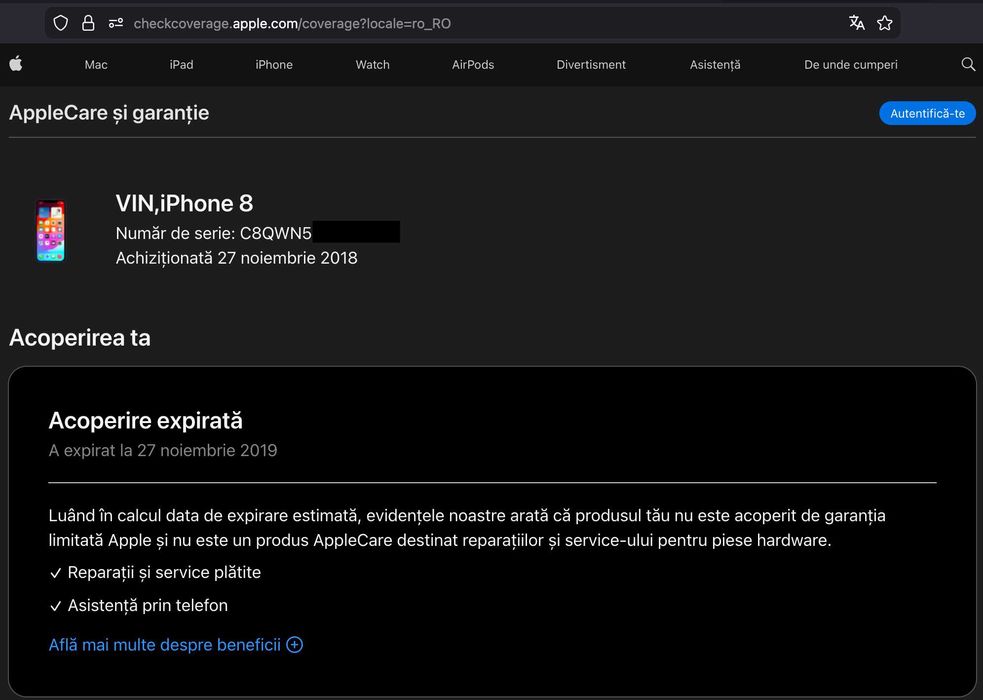The width and height of the screenshot is (983, 700).
Task: Open Află mai multe despre beneficii link
Action: pyautogui.click(x=164, y=645)
